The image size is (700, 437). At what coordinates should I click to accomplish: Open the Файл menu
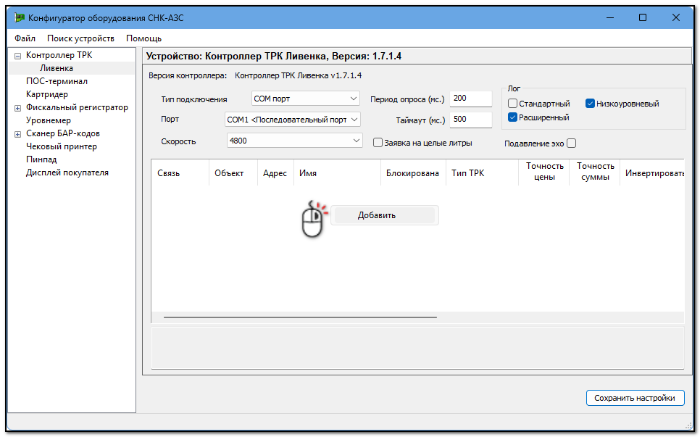pos(25,38)
